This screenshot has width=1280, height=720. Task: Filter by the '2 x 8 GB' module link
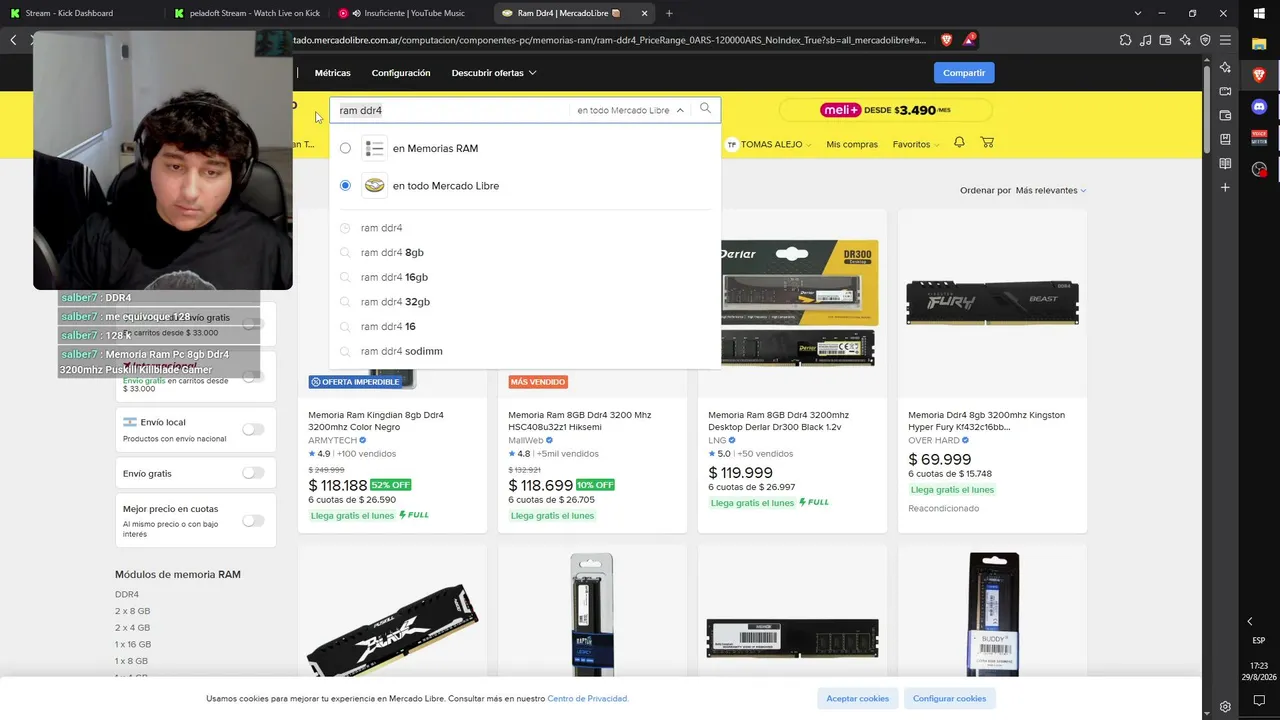pos(132,611)
